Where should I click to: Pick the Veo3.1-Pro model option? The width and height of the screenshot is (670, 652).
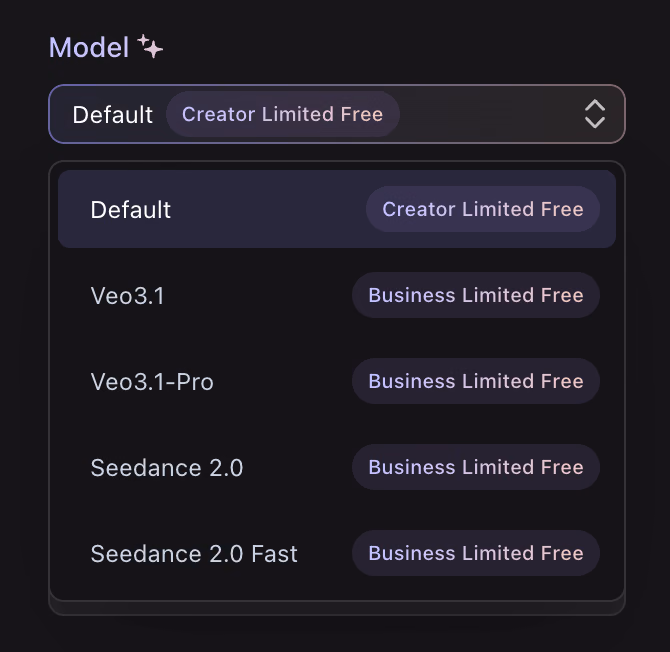tap(337, 381)
